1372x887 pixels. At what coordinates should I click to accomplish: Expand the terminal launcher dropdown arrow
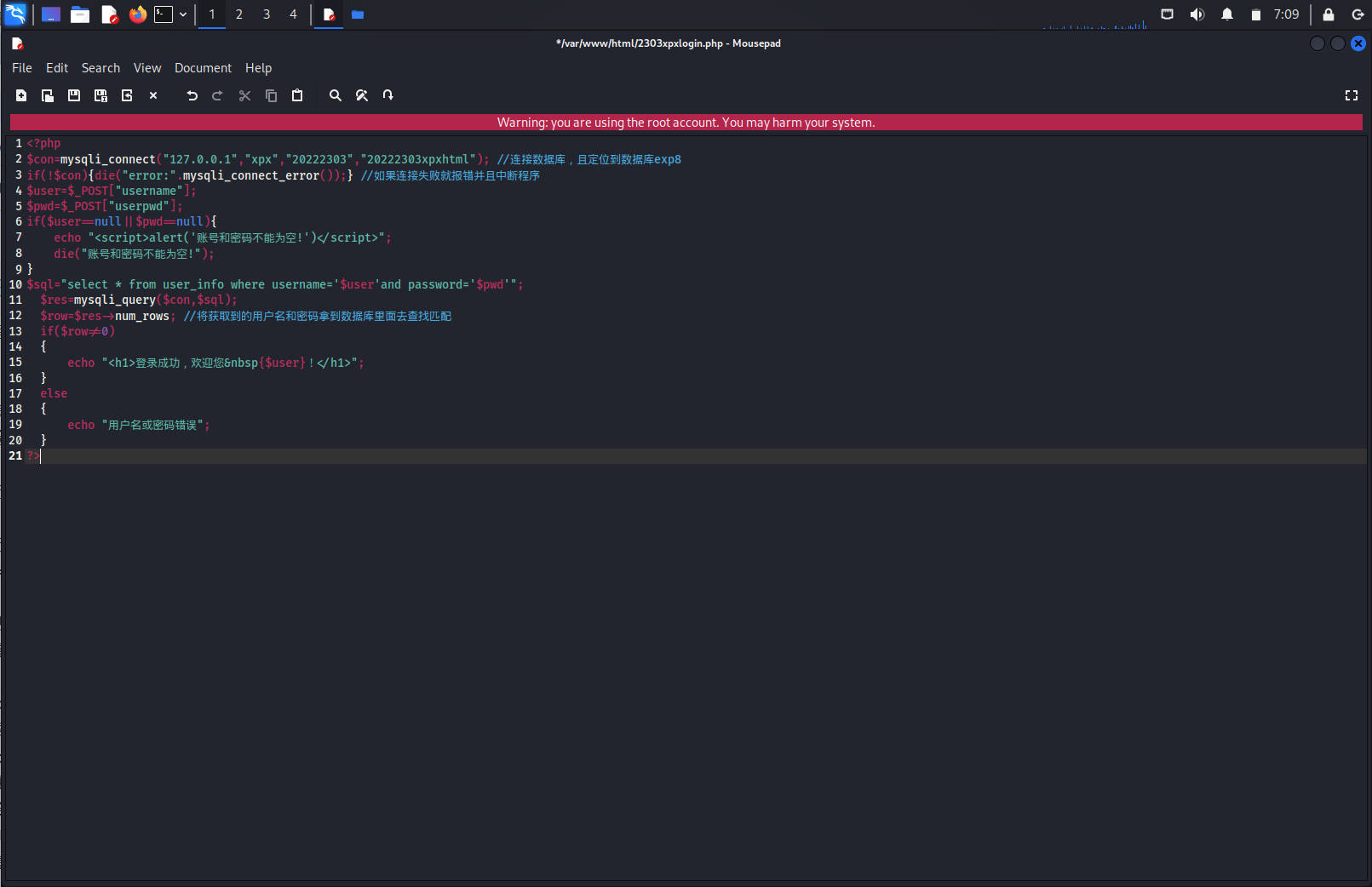click(183, 14)
